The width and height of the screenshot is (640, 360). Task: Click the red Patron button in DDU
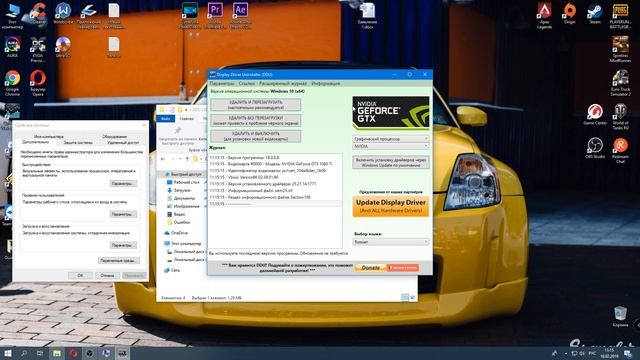[402, 268]
